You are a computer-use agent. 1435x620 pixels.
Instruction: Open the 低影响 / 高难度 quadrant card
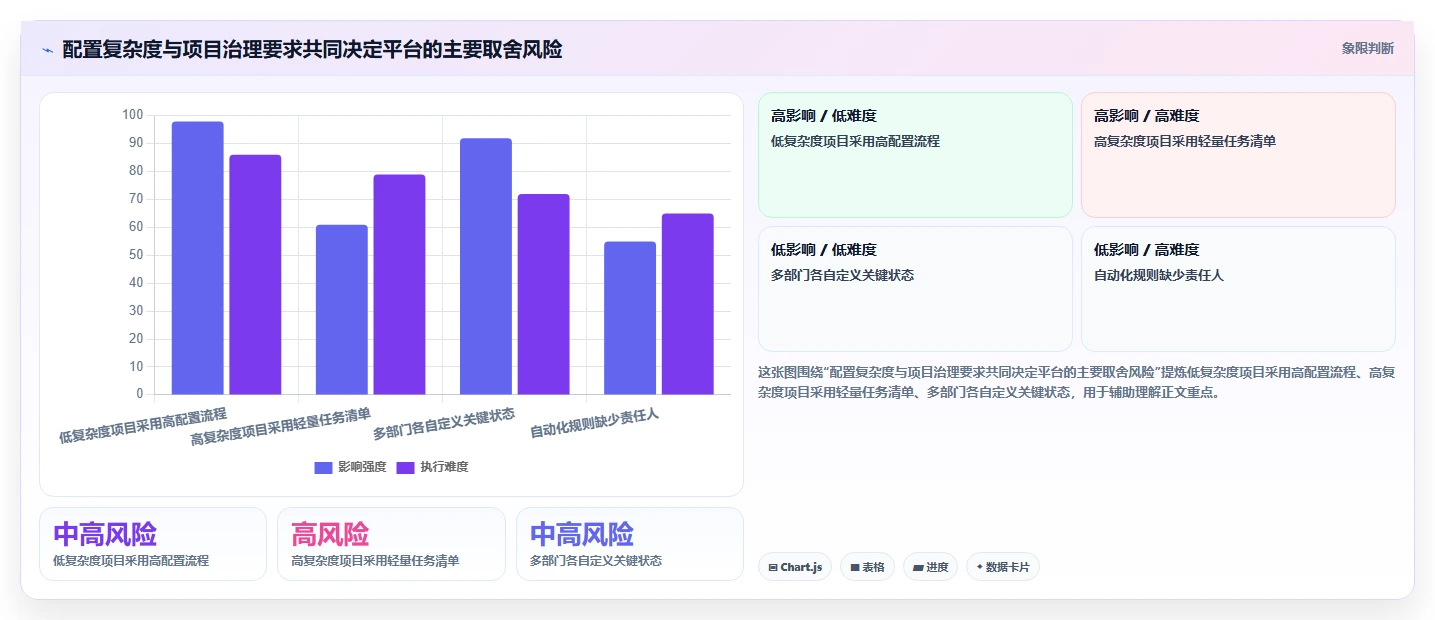[1238, 289]
